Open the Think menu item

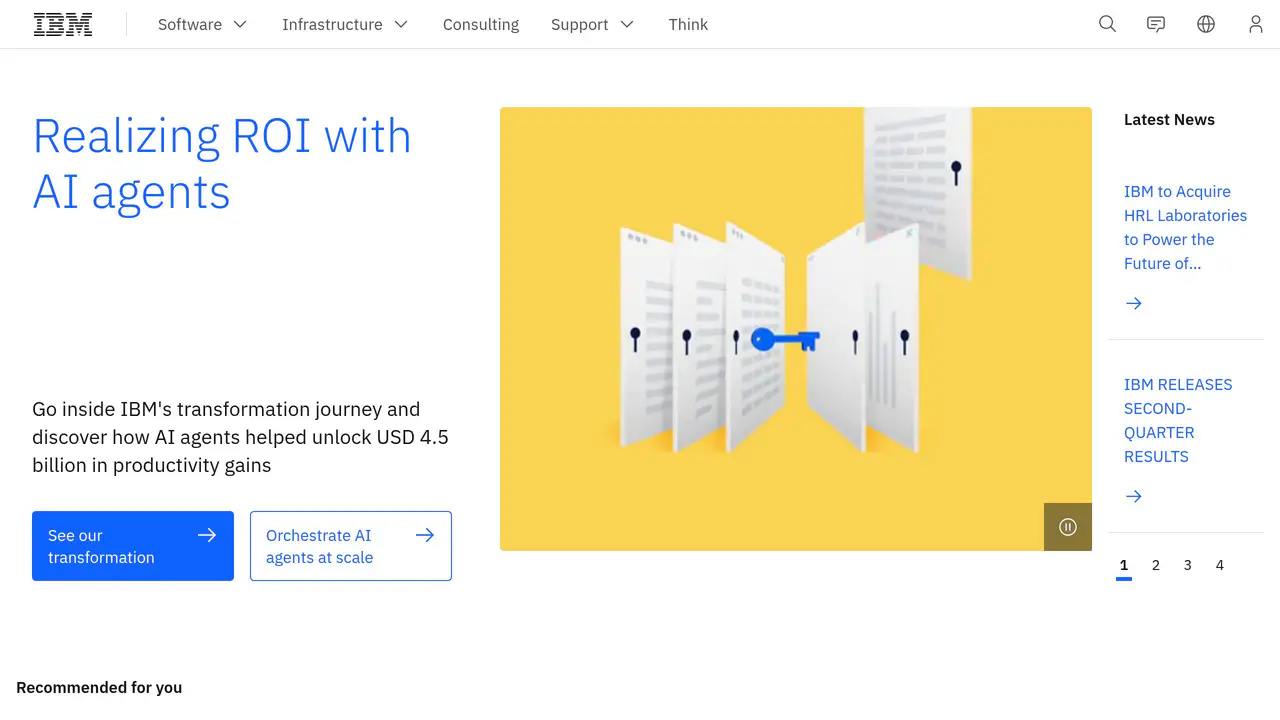pos(688,24)
